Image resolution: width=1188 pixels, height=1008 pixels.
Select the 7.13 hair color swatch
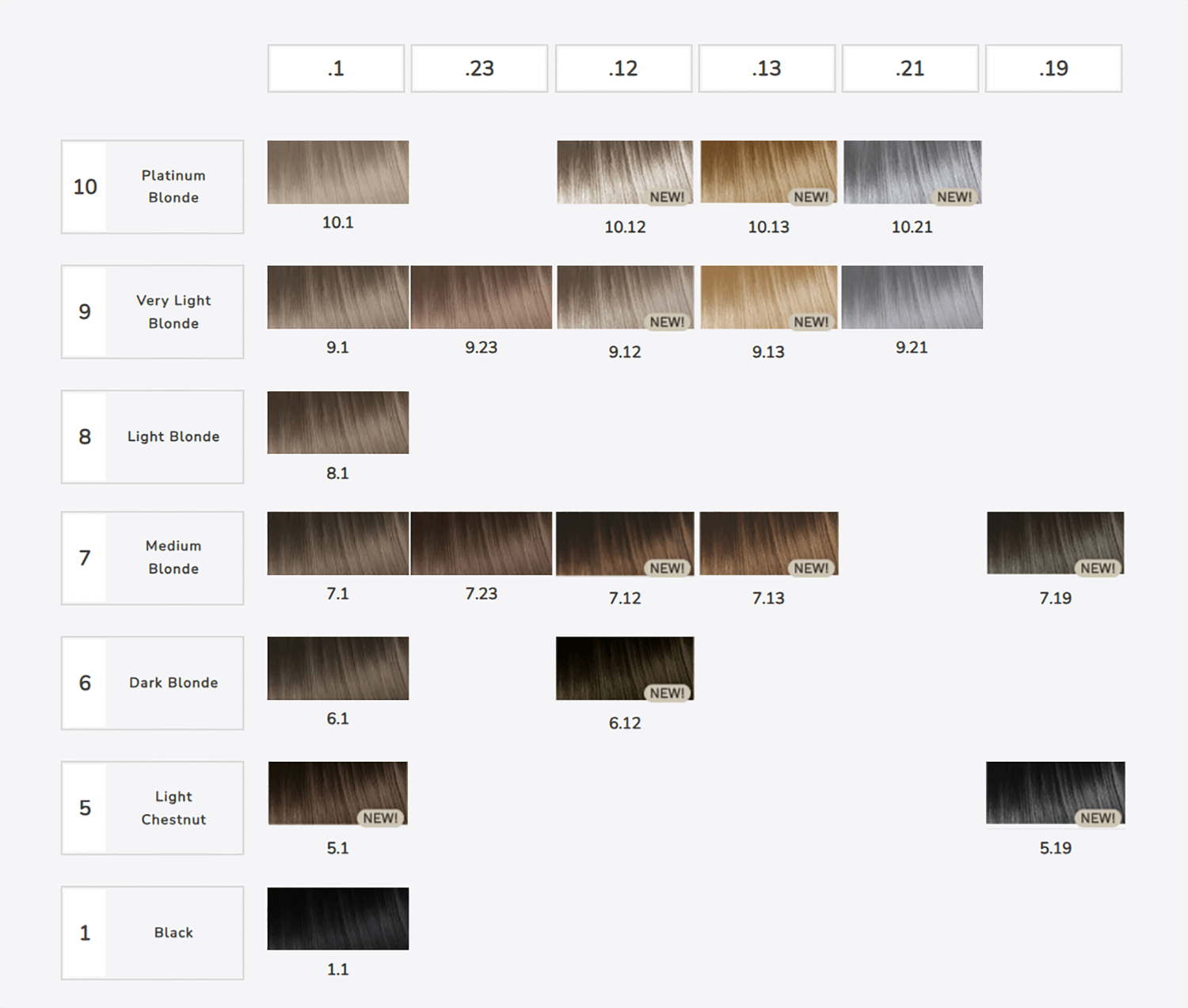(767, 543)
